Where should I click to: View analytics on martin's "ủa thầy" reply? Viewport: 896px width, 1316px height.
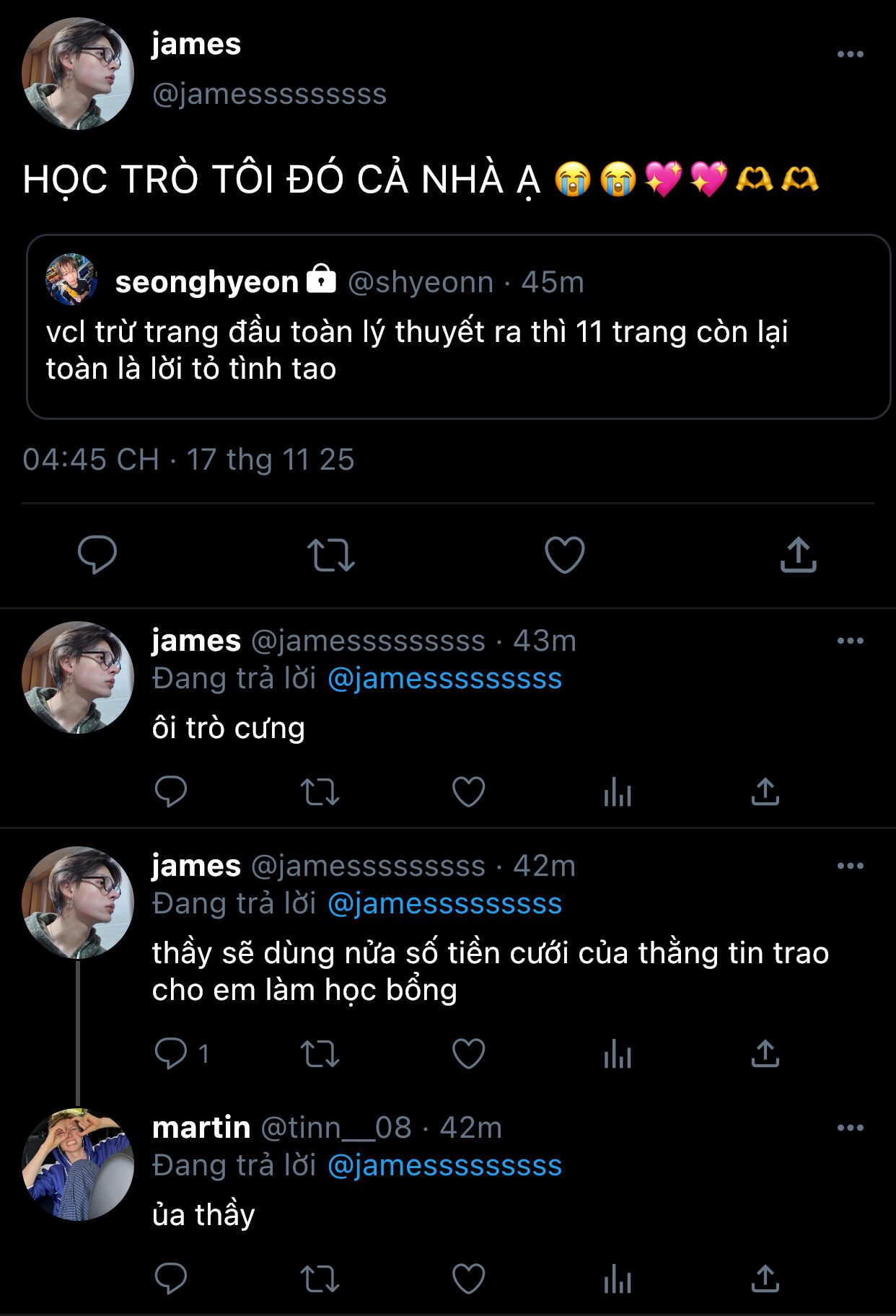pos(618,1279)
